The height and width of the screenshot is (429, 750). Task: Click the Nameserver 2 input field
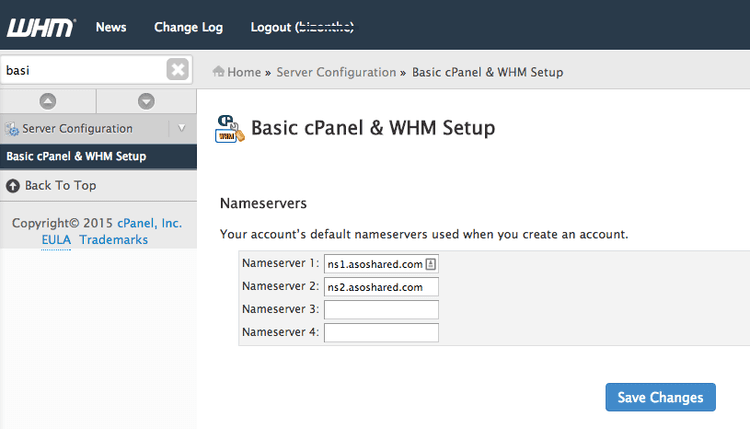coord(381,287)
